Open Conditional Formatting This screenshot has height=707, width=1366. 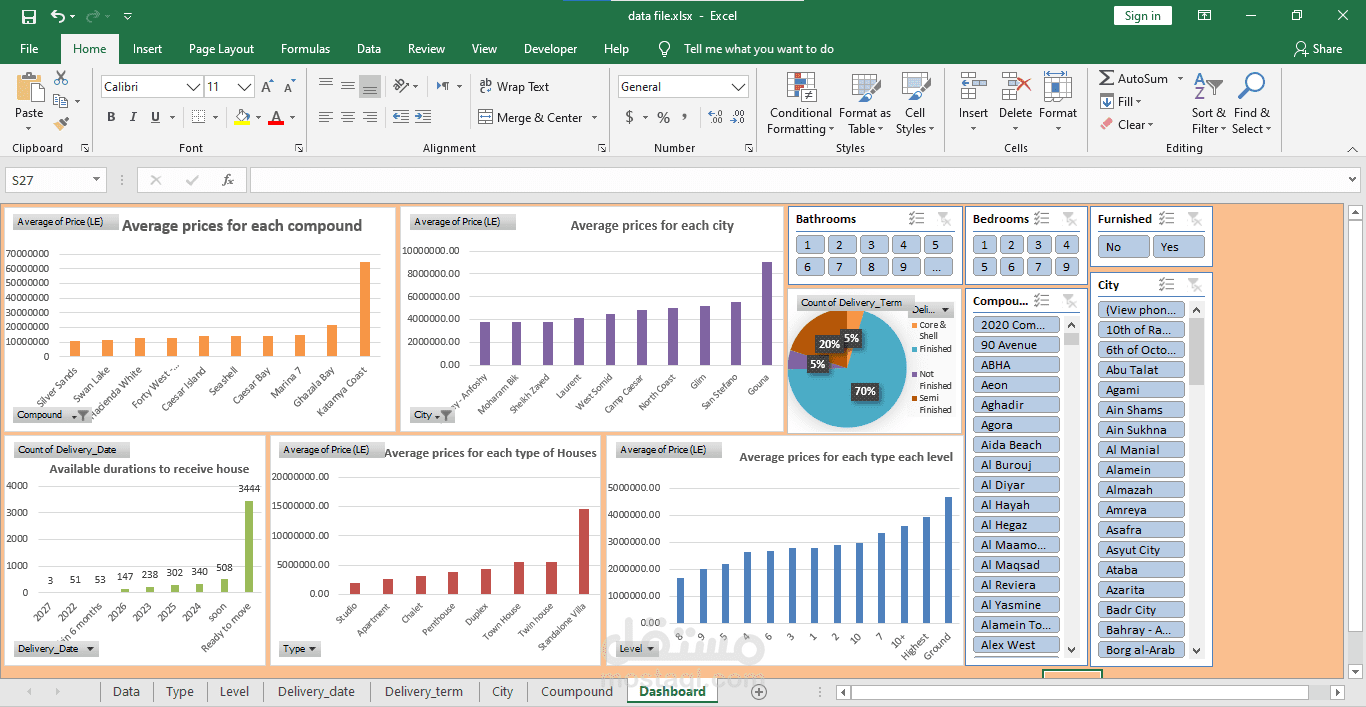tap(800, 104)
